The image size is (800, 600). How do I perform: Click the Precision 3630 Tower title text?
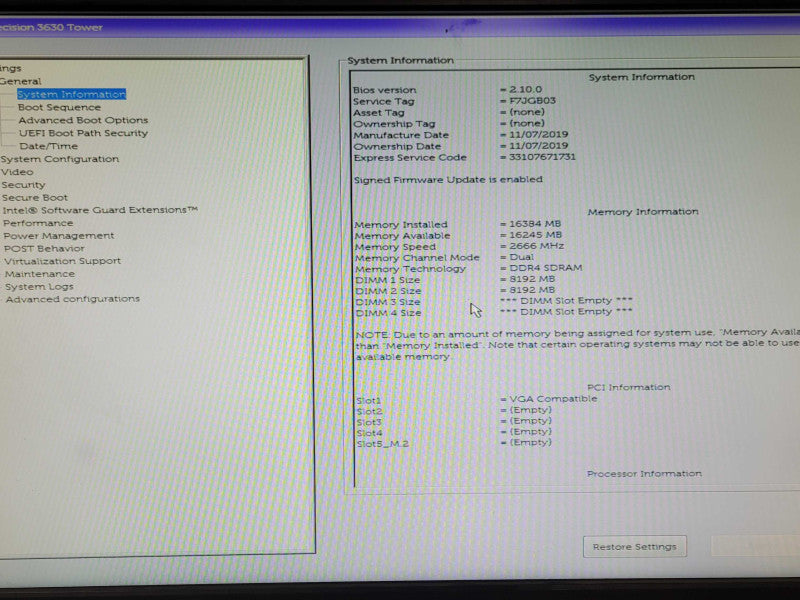[51, 27]
